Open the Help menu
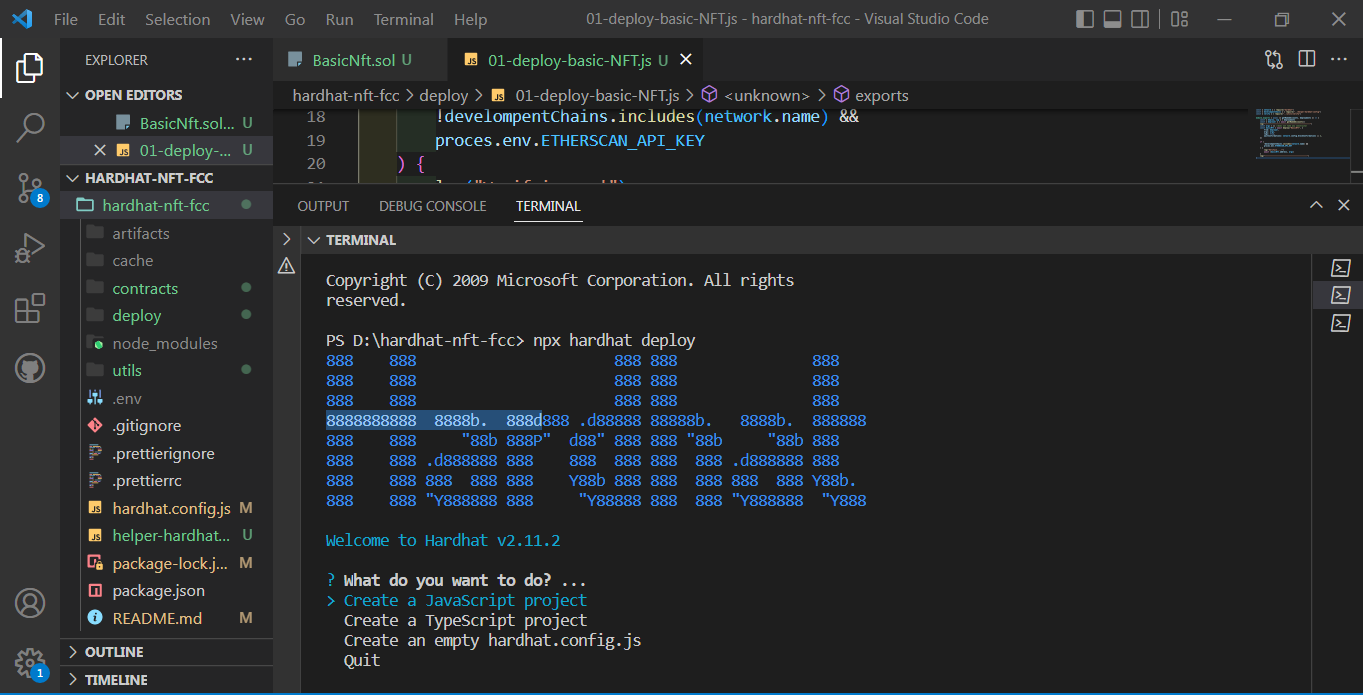 [470, 19]
